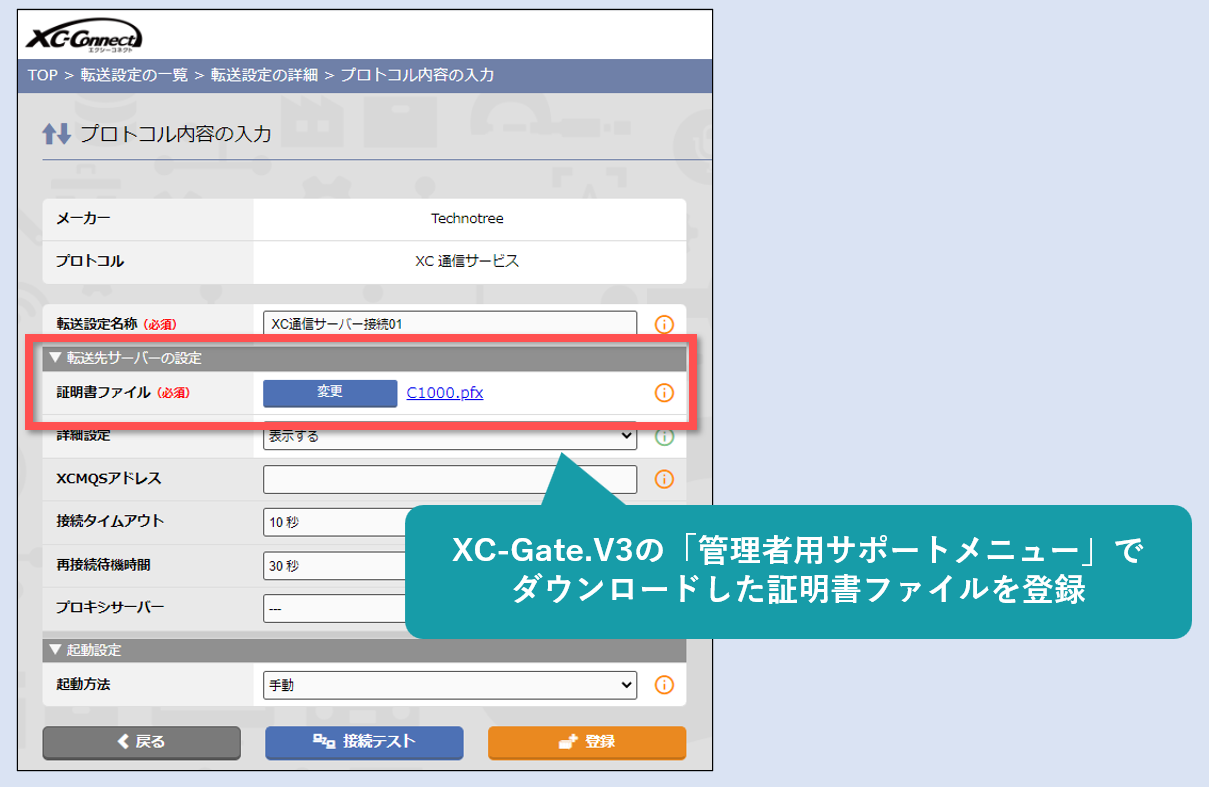Click the green info icon for 詳細設定
1209x787 pixels.
click(664, 436)
